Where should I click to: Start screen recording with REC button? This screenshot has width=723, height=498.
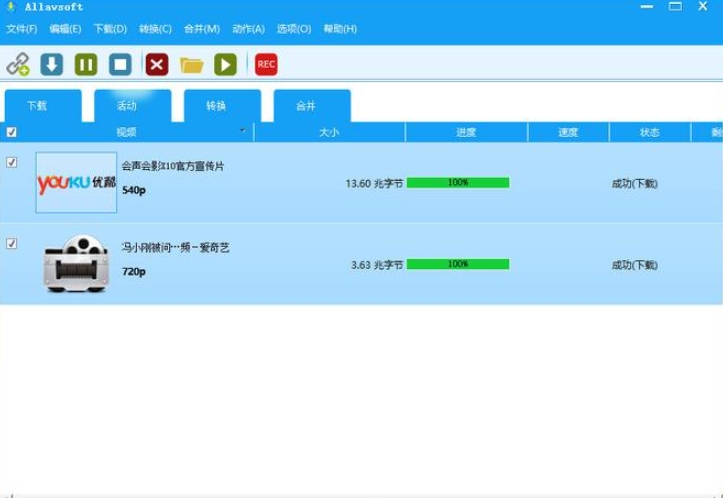tap(266, 64)
